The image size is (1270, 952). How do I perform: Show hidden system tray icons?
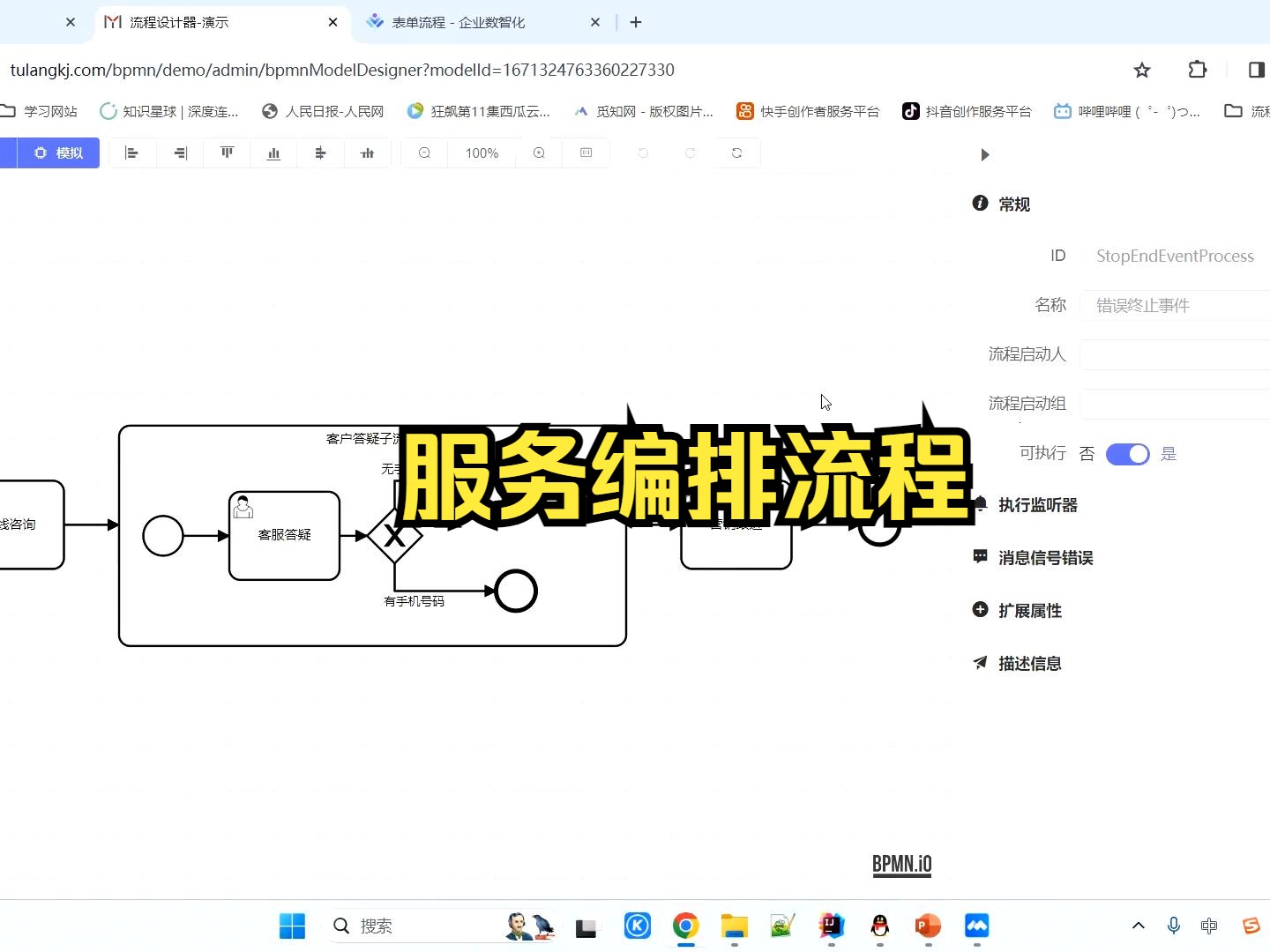pyautogui.click(x=1138, y=926)
